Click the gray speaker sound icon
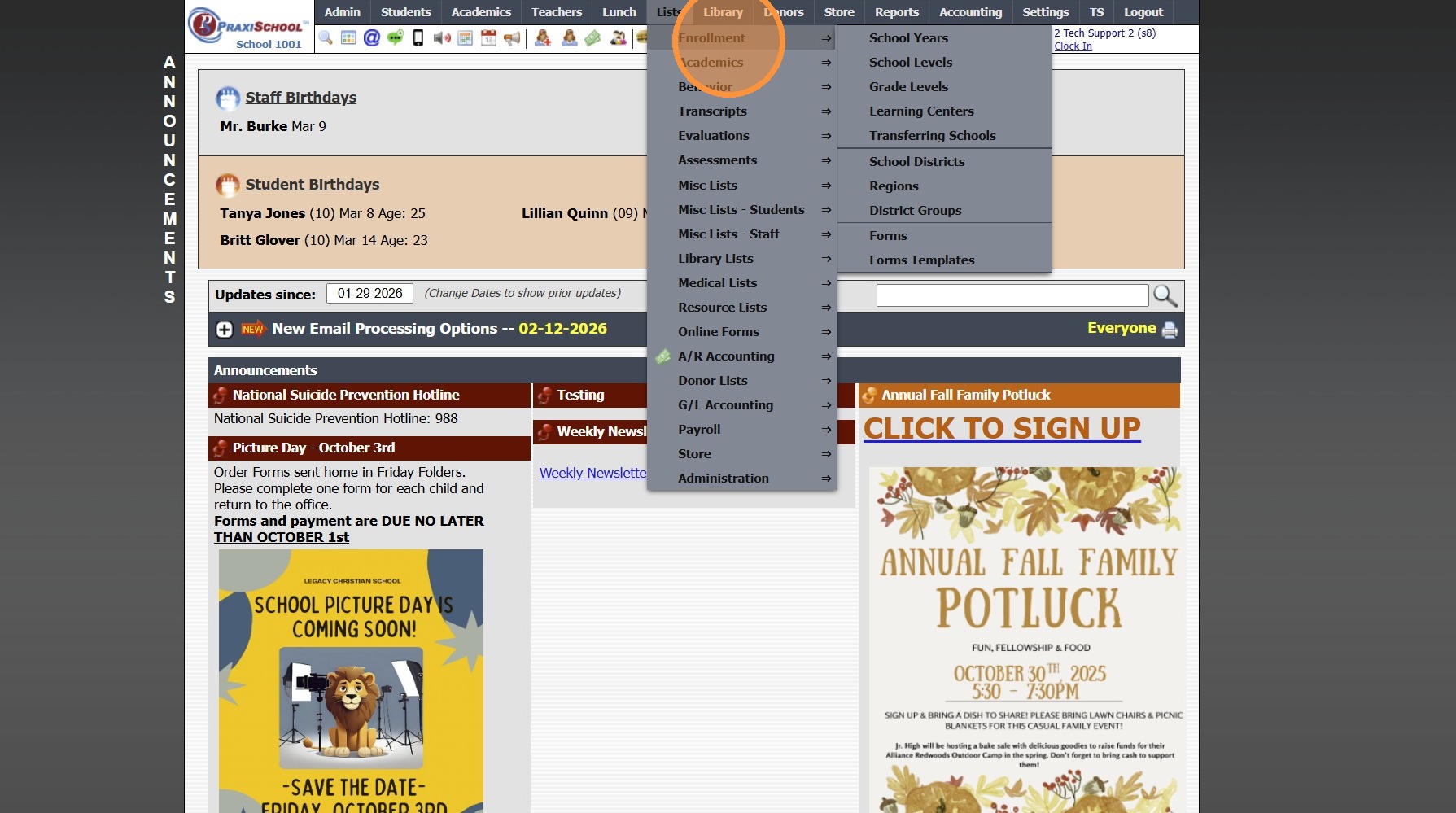The height and width of the screenshot is (813, 1456). pyautogui.click(x=442, y=37)
